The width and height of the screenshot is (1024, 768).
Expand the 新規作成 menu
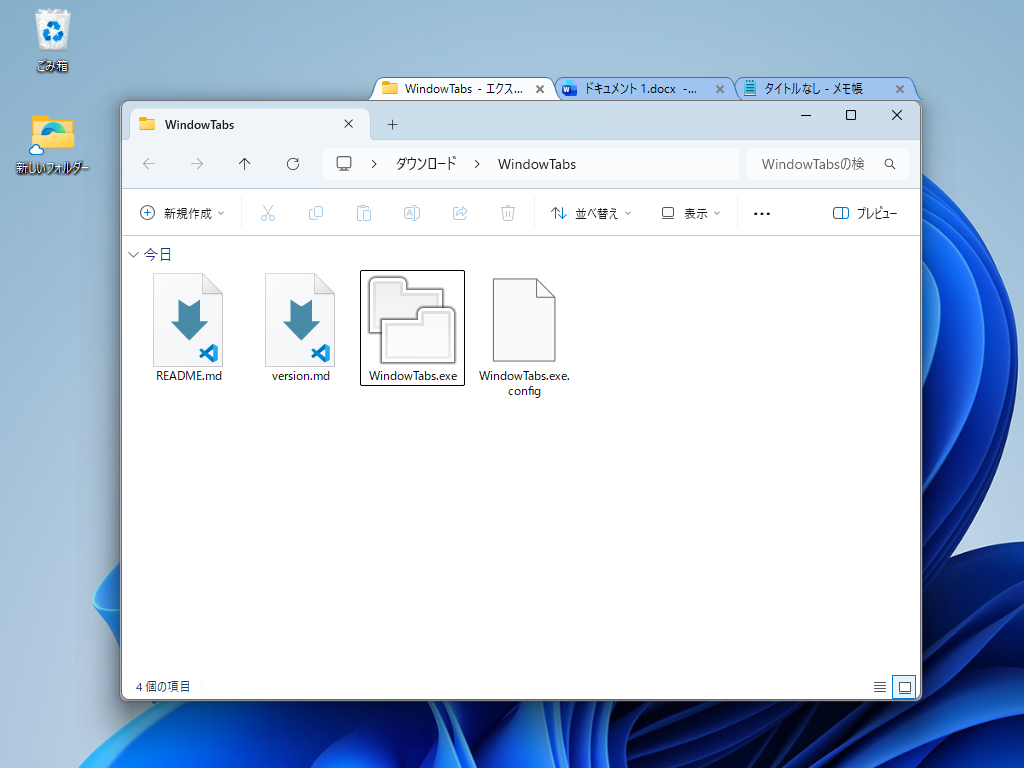182,213
